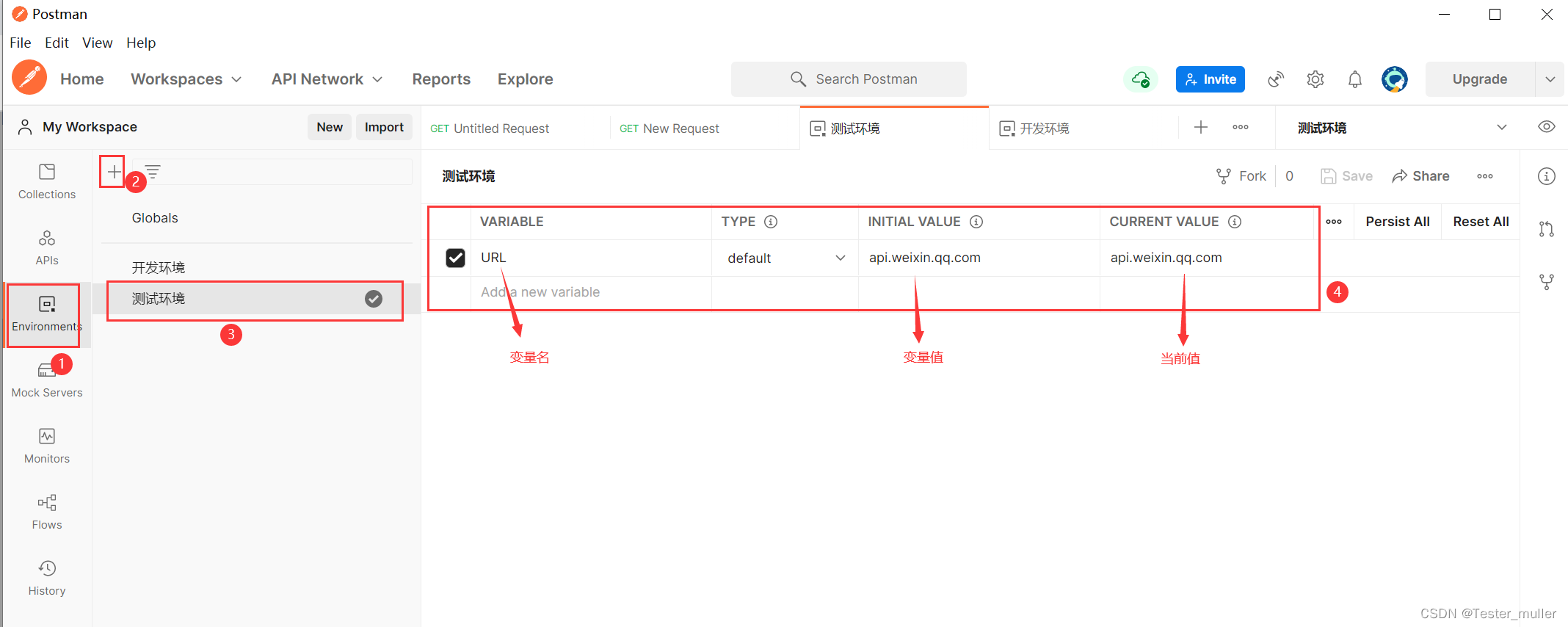The height and width of the screenshot is (627, 1568).
Task: Click the Add a new variable field
Action: 591,292
